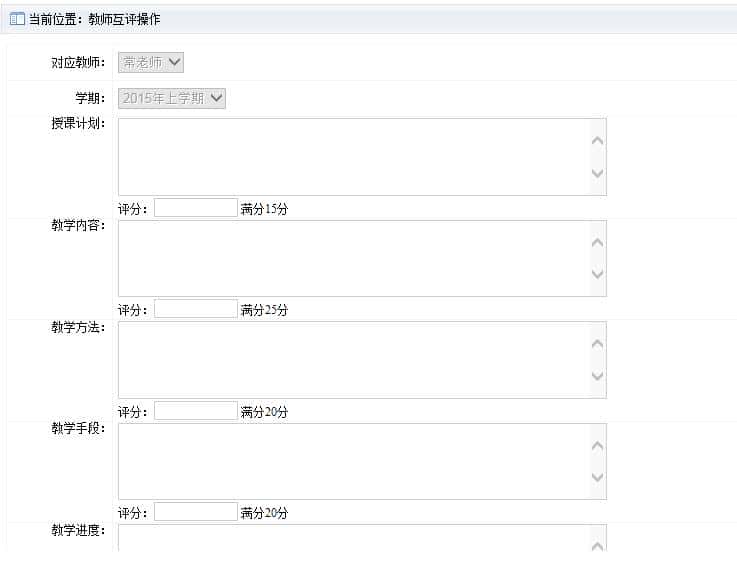The width and height of the screenshot is (737, 577).
Task: Click scroll up arrow in 授课计划 box
Action: point(597,140)
